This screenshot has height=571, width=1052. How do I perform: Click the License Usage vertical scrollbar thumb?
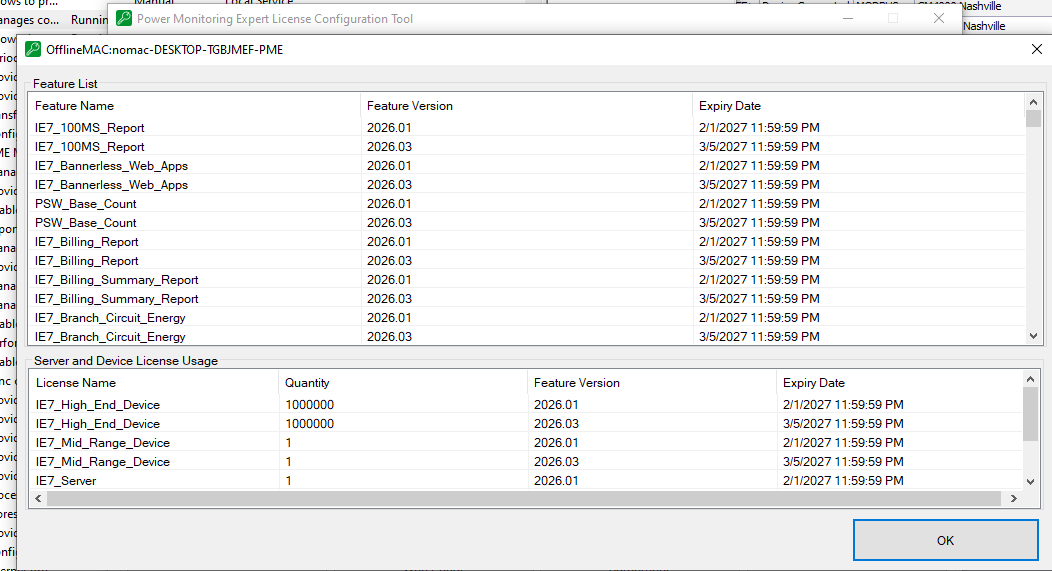point(1031,414)
